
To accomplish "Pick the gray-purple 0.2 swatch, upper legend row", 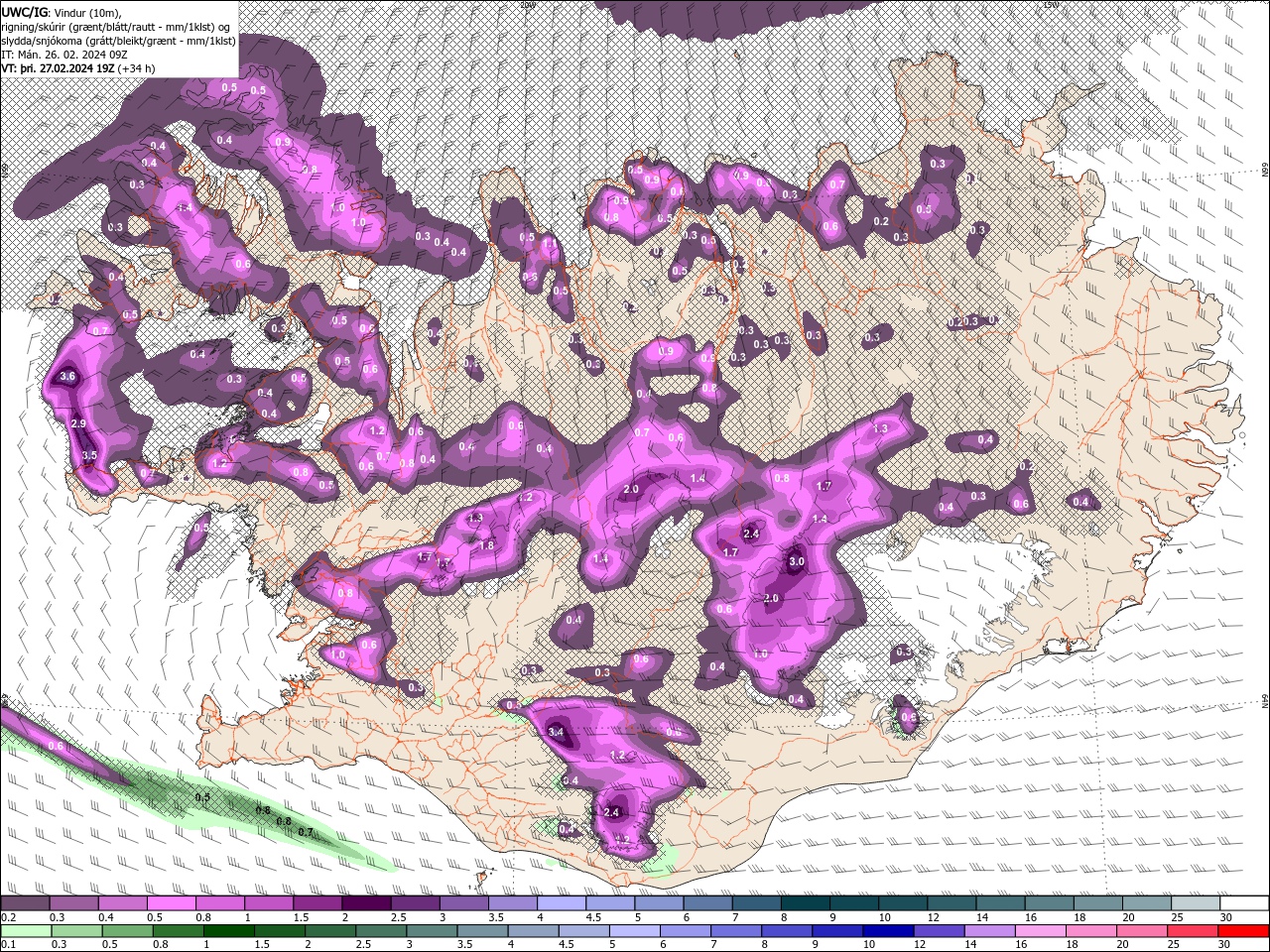I will [x=25, y=903].
